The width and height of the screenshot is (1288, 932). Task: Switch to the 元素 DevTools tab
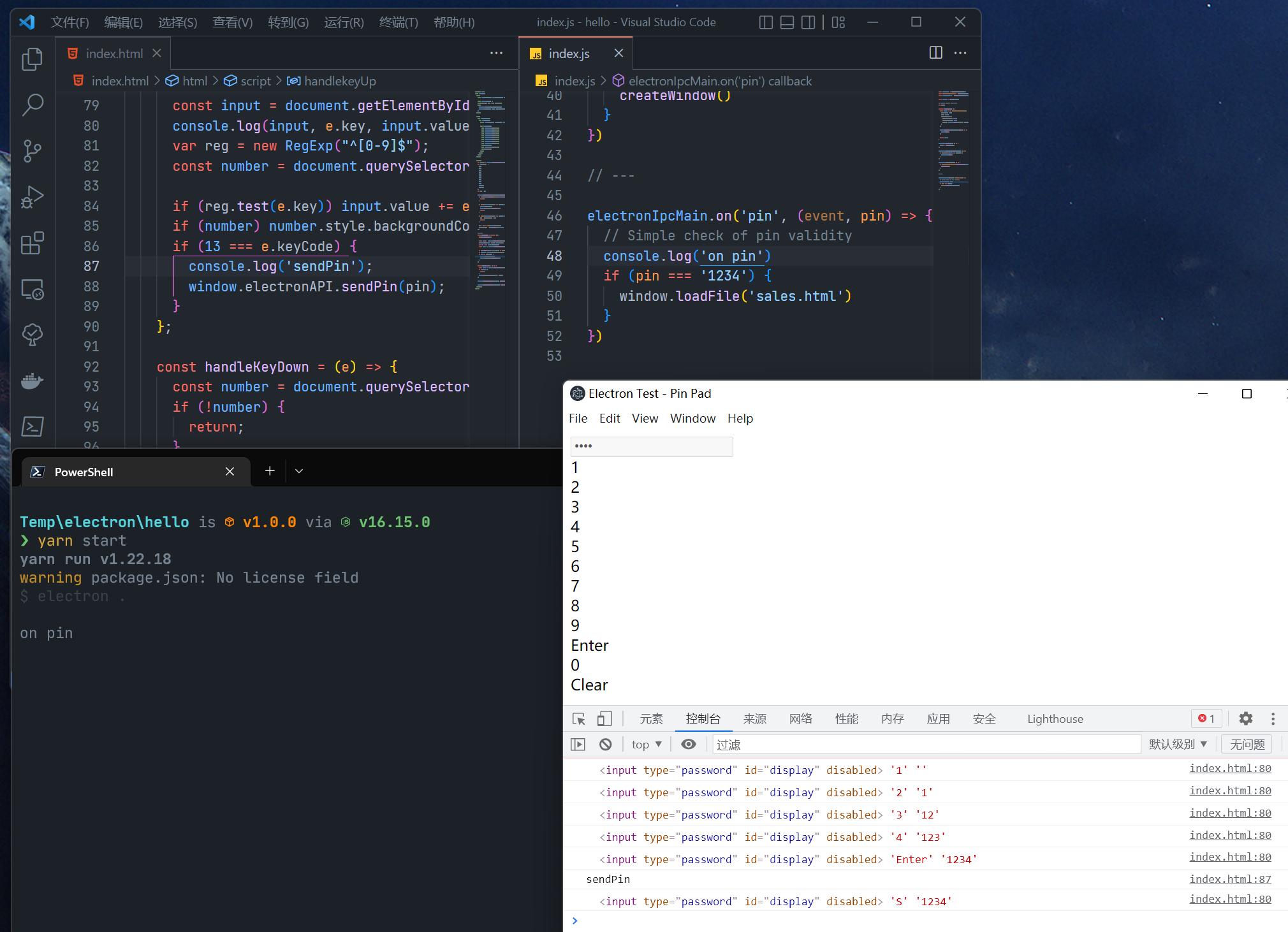tap(651, 719)
